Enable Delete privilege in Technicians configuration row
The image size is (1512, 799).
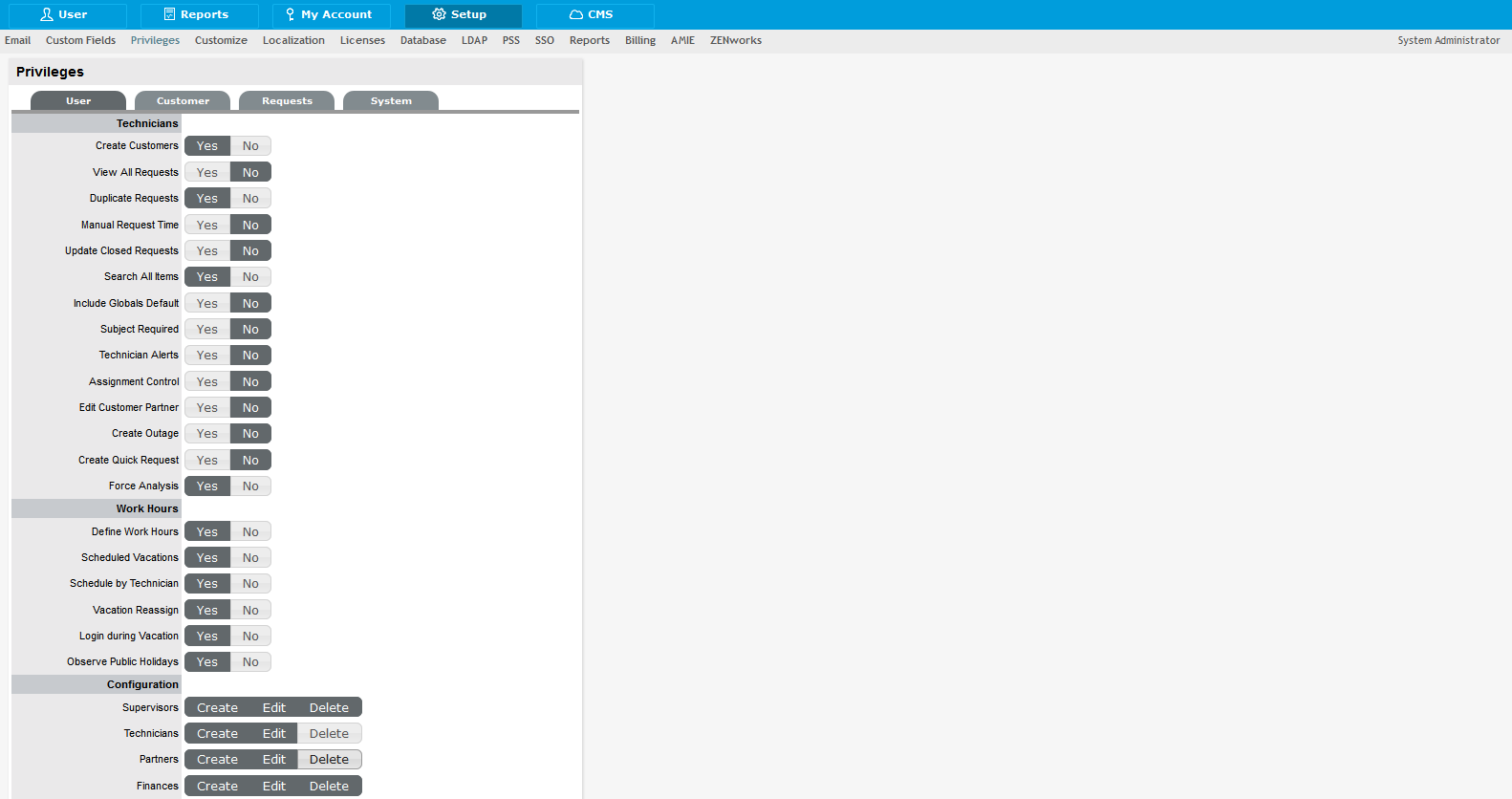[x=330, y=734]
